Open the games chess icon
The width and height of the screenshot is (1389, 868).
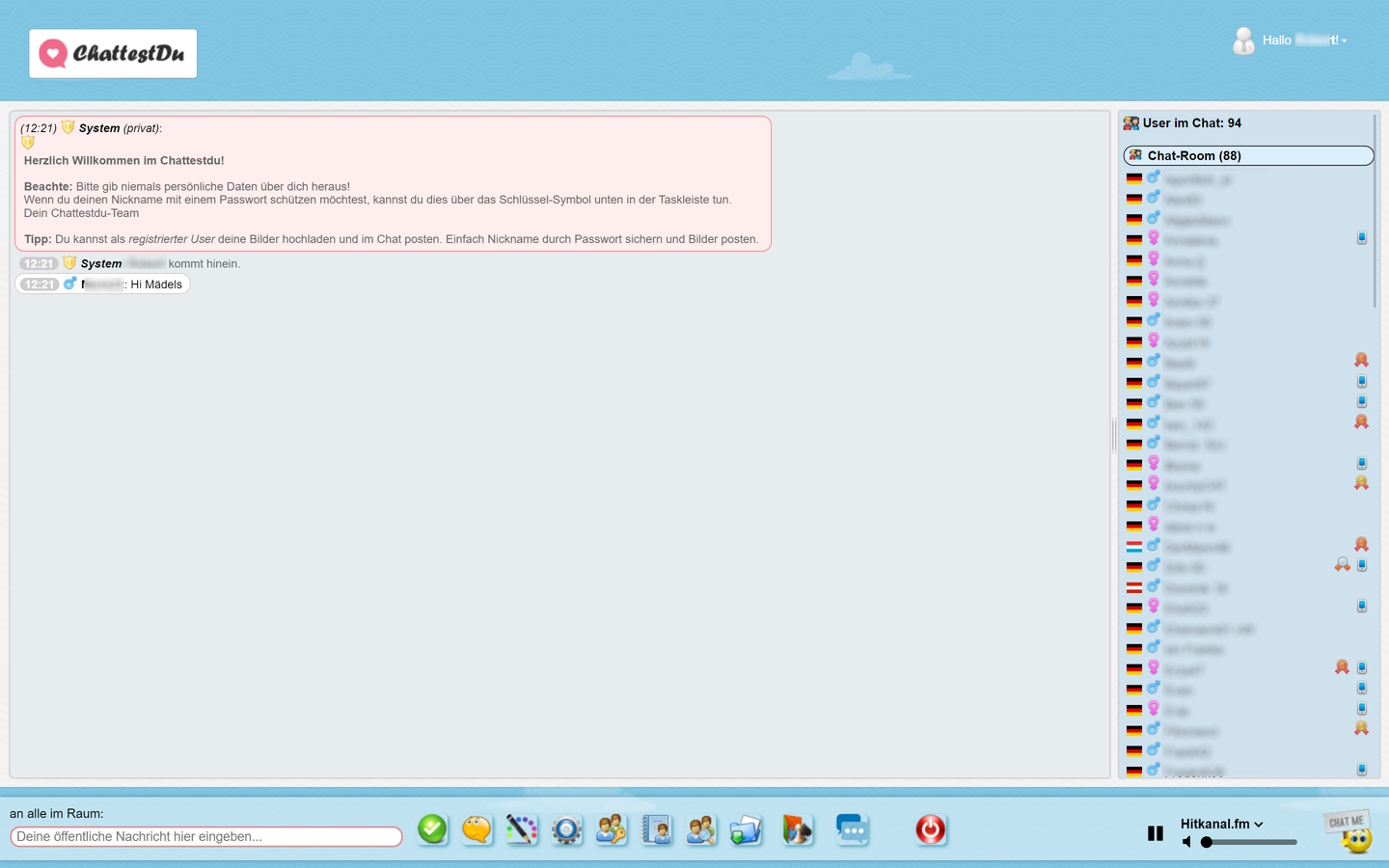pyautogui.click(x=798, y=829)
